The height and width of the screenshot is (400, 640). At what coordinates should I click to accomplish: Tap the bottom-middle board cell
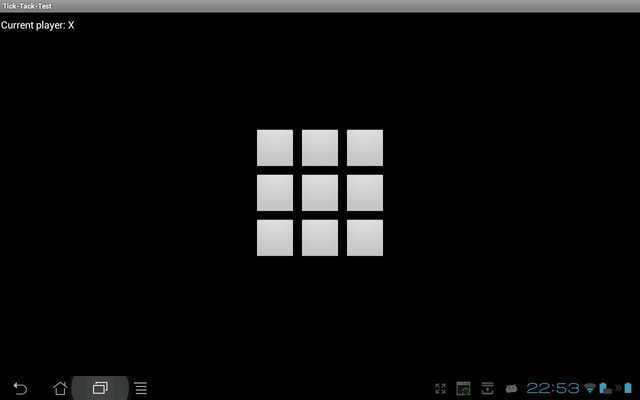point(320,238)
